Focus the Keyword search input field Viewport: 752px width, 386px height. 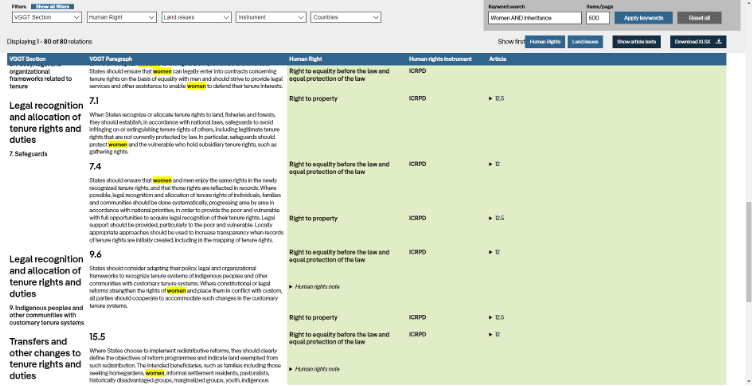point(535,18)
